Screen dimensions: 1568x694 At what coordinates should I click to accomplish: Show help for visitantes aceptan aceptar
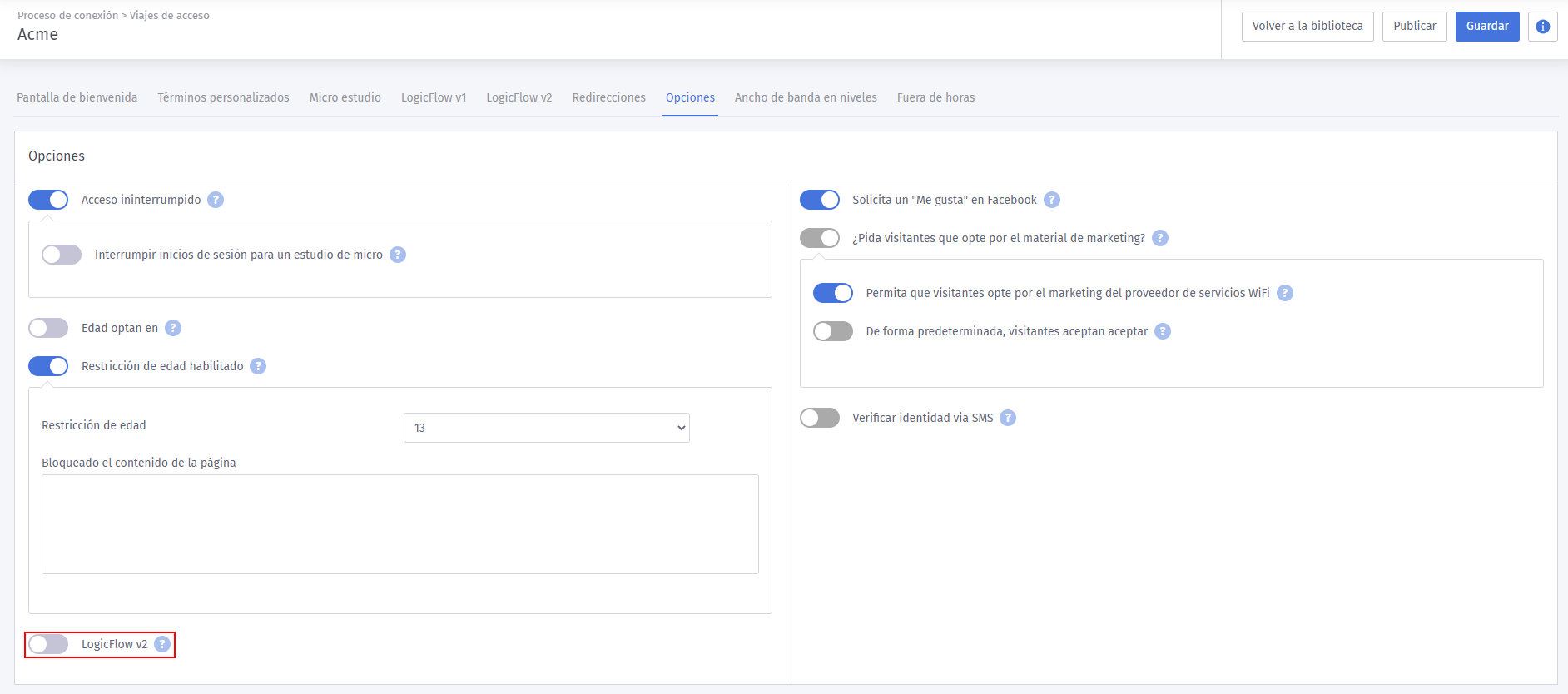(1163, 331)
